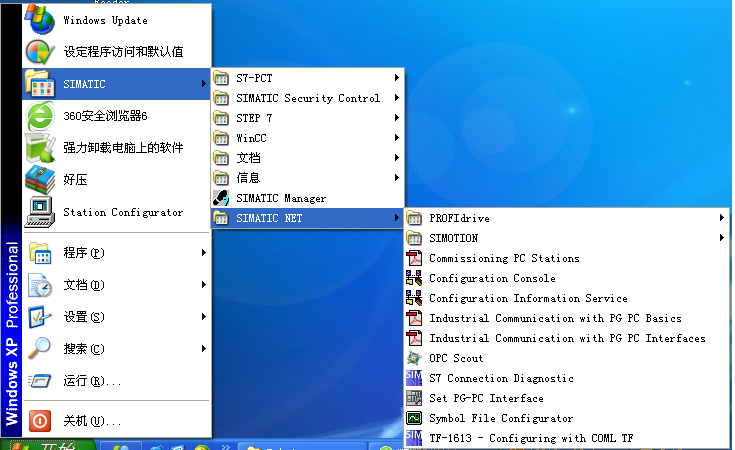Click the 程序(P) programs icon

39,253
